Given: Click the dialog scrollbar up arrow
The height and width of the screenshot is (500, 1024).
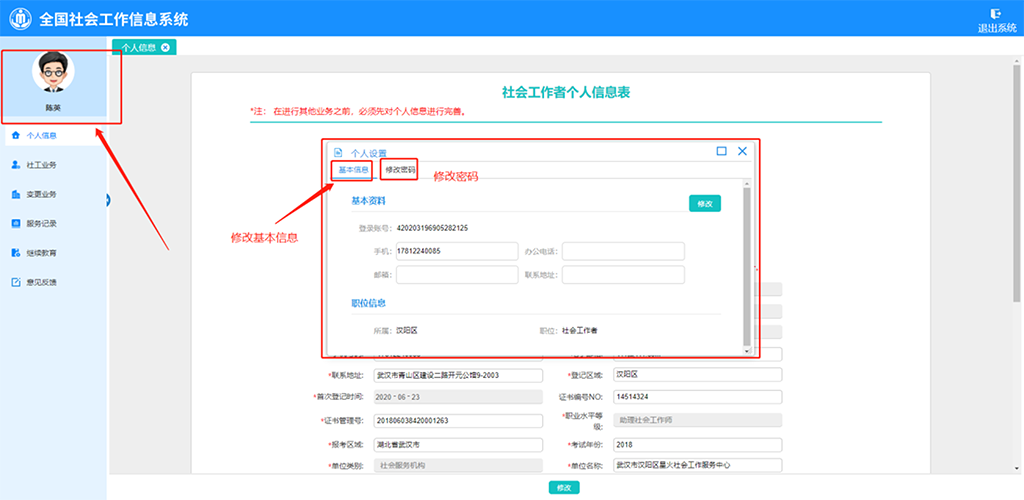Looking at the screenshot, I should click(x=747, y=183).
